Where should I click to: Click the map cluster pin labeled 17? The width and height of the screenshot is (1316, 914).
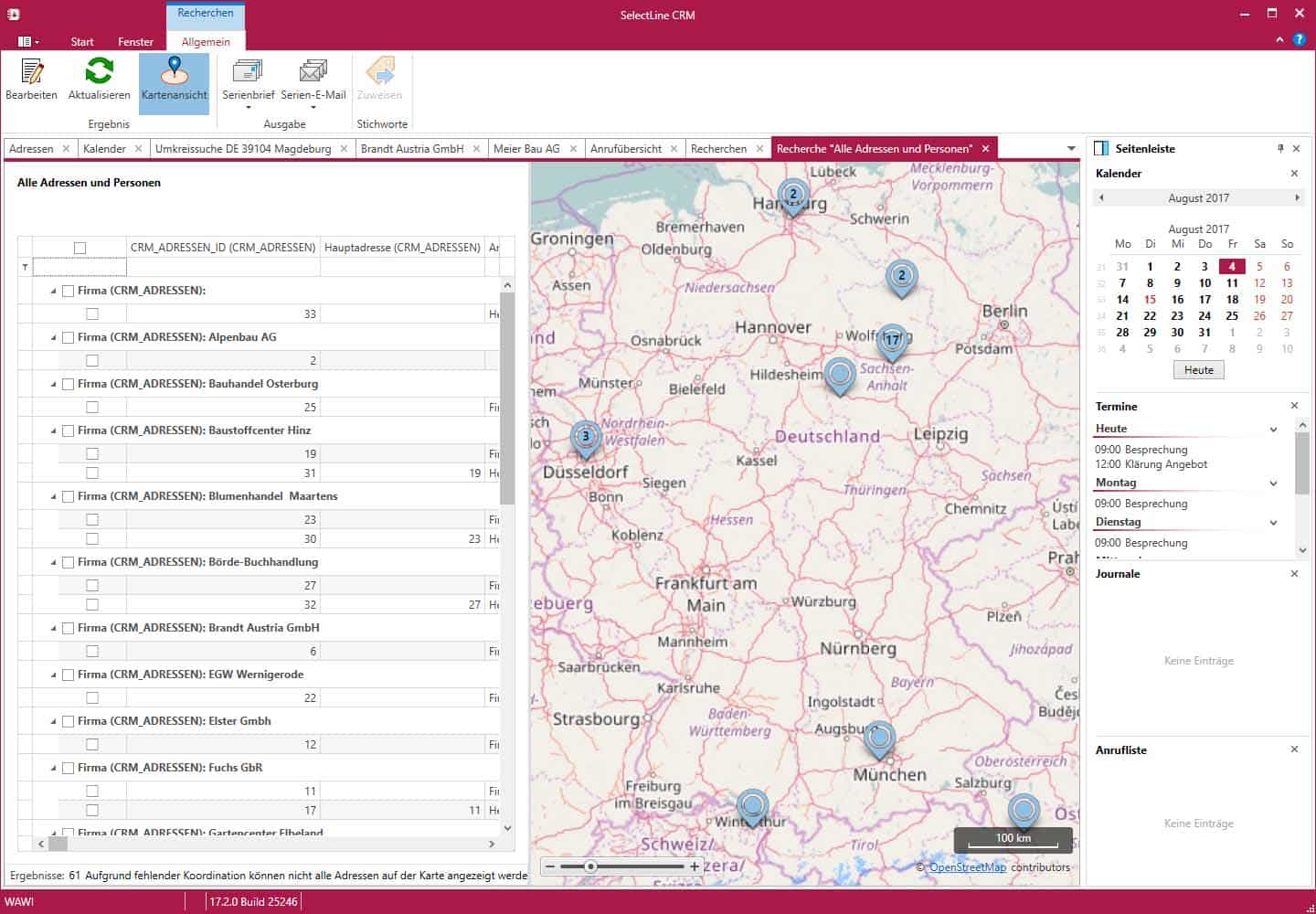(x=892, y=340)
